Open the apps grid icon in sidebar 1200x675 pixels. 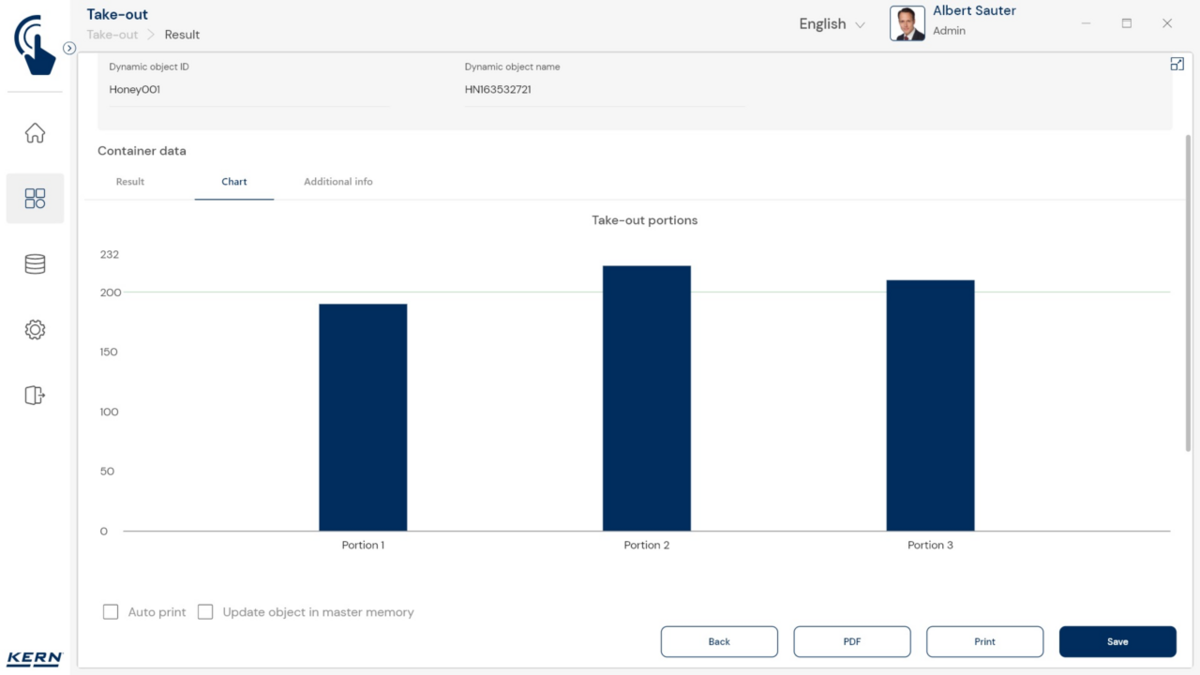pos(35,198)
